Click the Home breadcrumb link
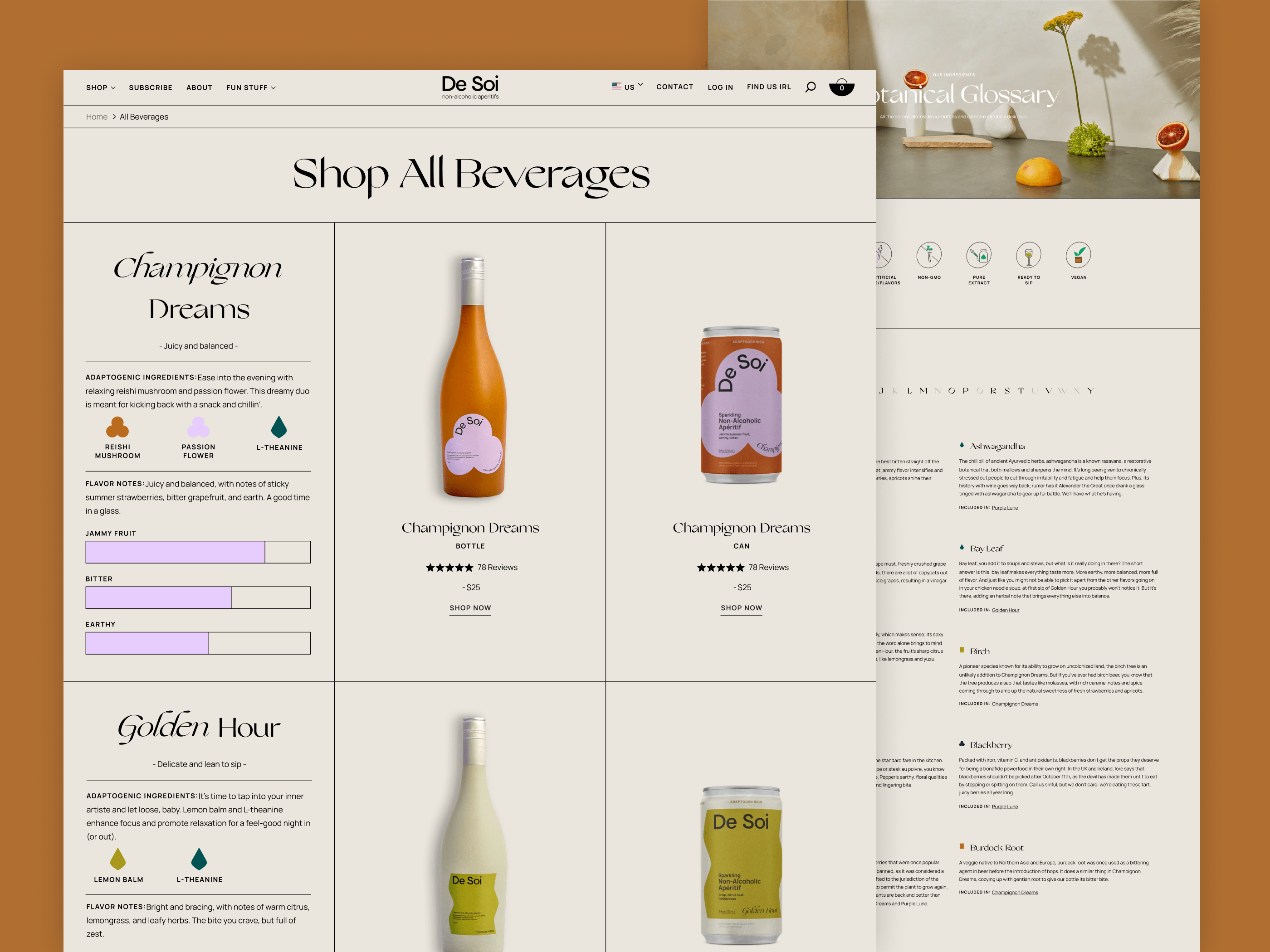This screenshot has height=952, width=1270. (x=97, y=117)
